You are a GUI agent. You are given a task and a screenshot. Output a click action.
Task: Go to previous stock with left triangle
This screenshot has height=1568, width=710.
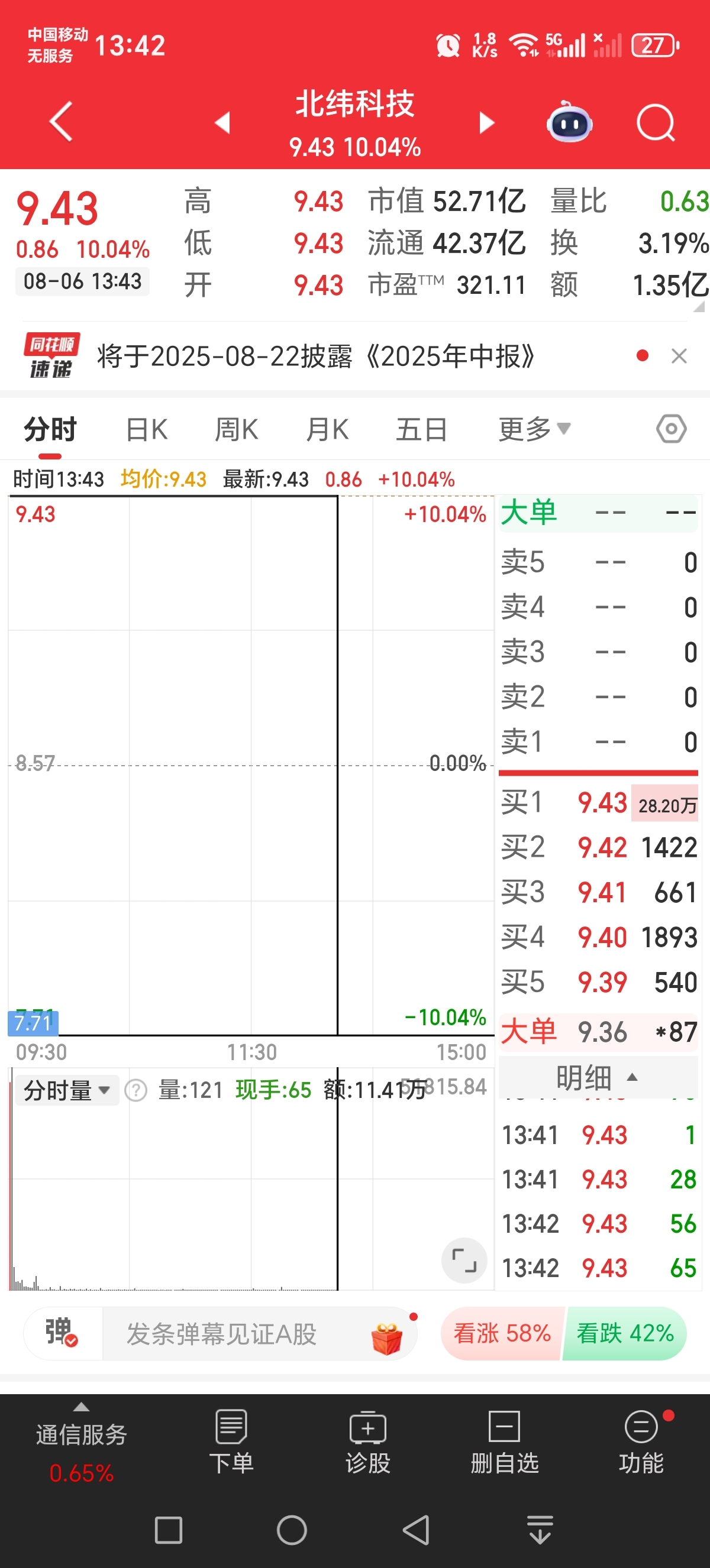222,122
